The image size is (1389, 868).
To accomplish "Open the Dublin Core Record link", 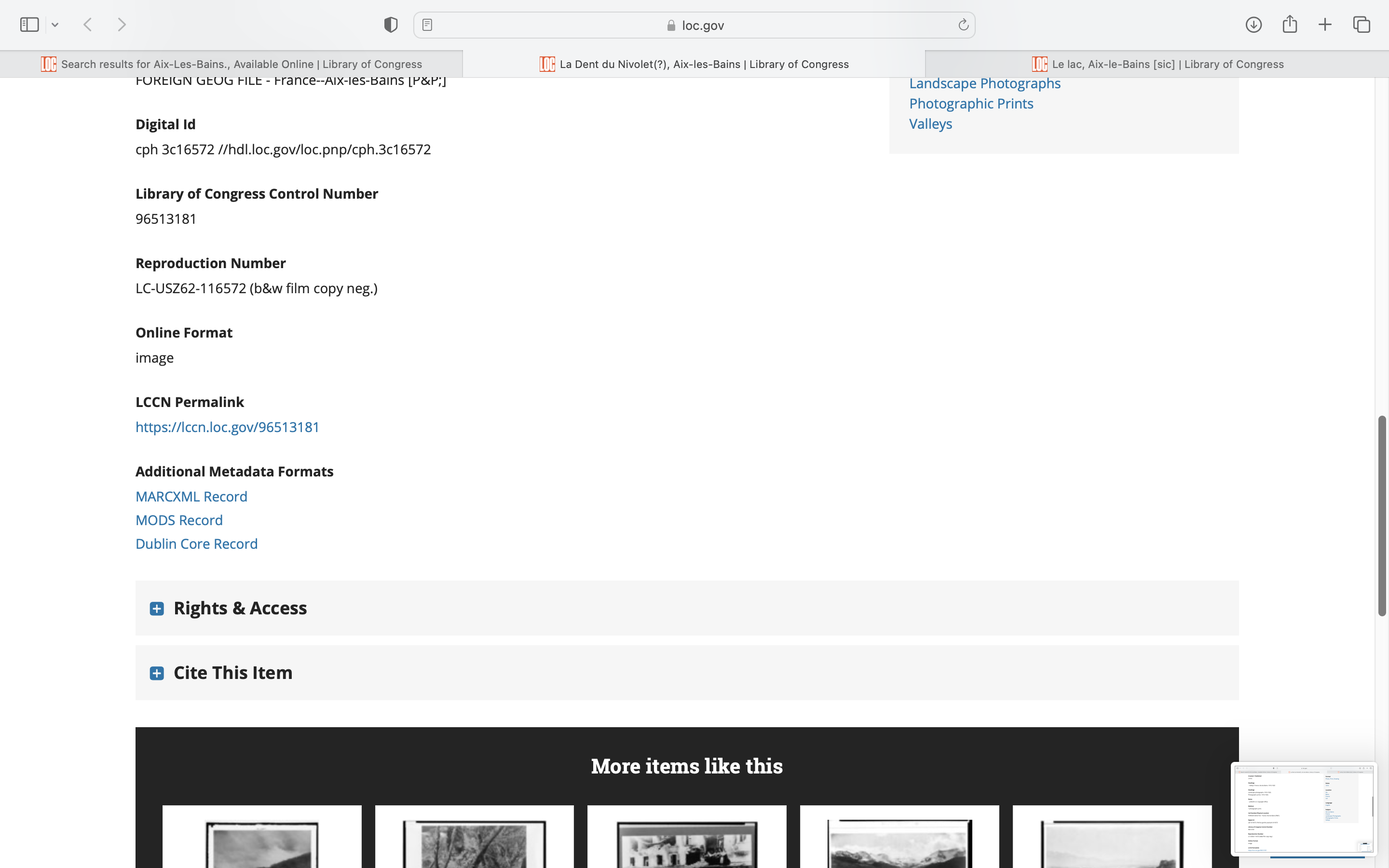I will [x=196, y=543].
